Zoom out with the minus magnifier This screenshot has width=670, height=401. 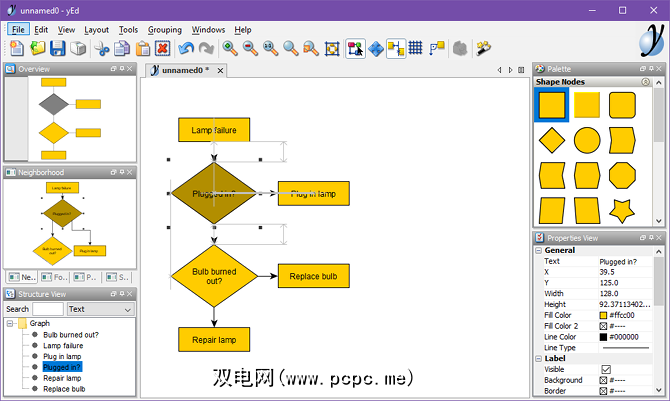(x=250, y=48)
